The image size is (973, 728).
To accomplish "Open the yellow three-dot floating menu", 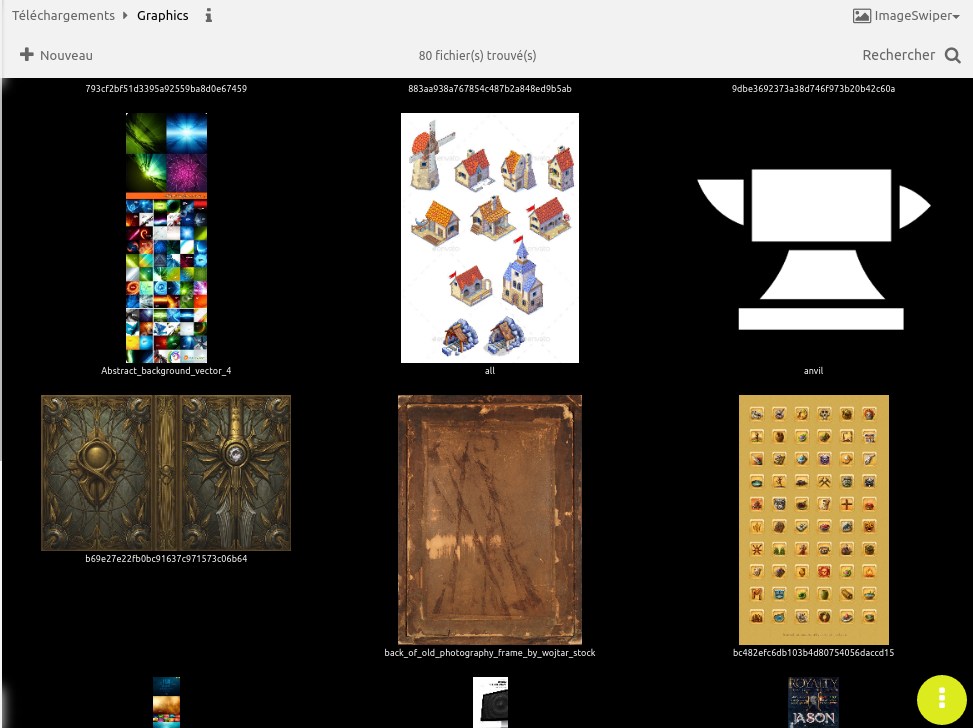I will pos(942,701).
